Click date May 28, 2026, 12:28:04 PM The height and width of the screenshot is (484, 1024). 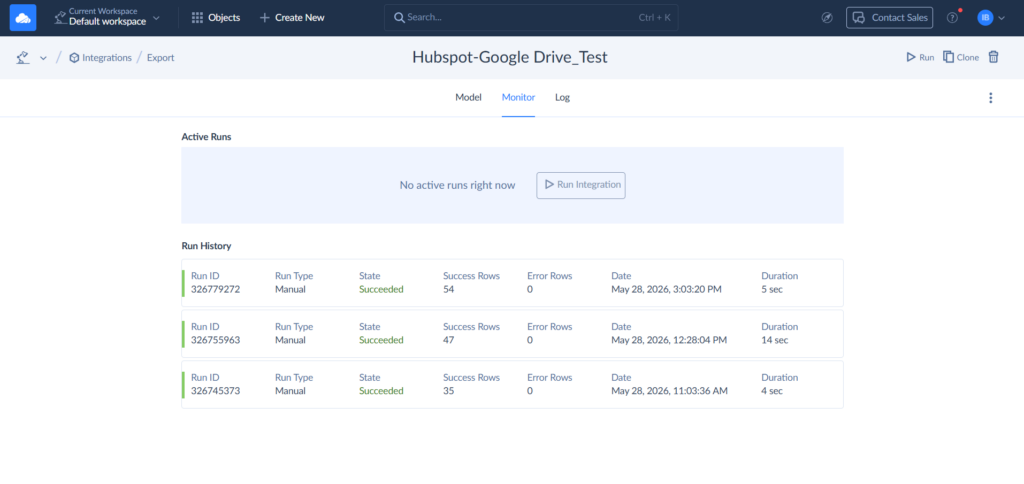(x=669, y=340)
